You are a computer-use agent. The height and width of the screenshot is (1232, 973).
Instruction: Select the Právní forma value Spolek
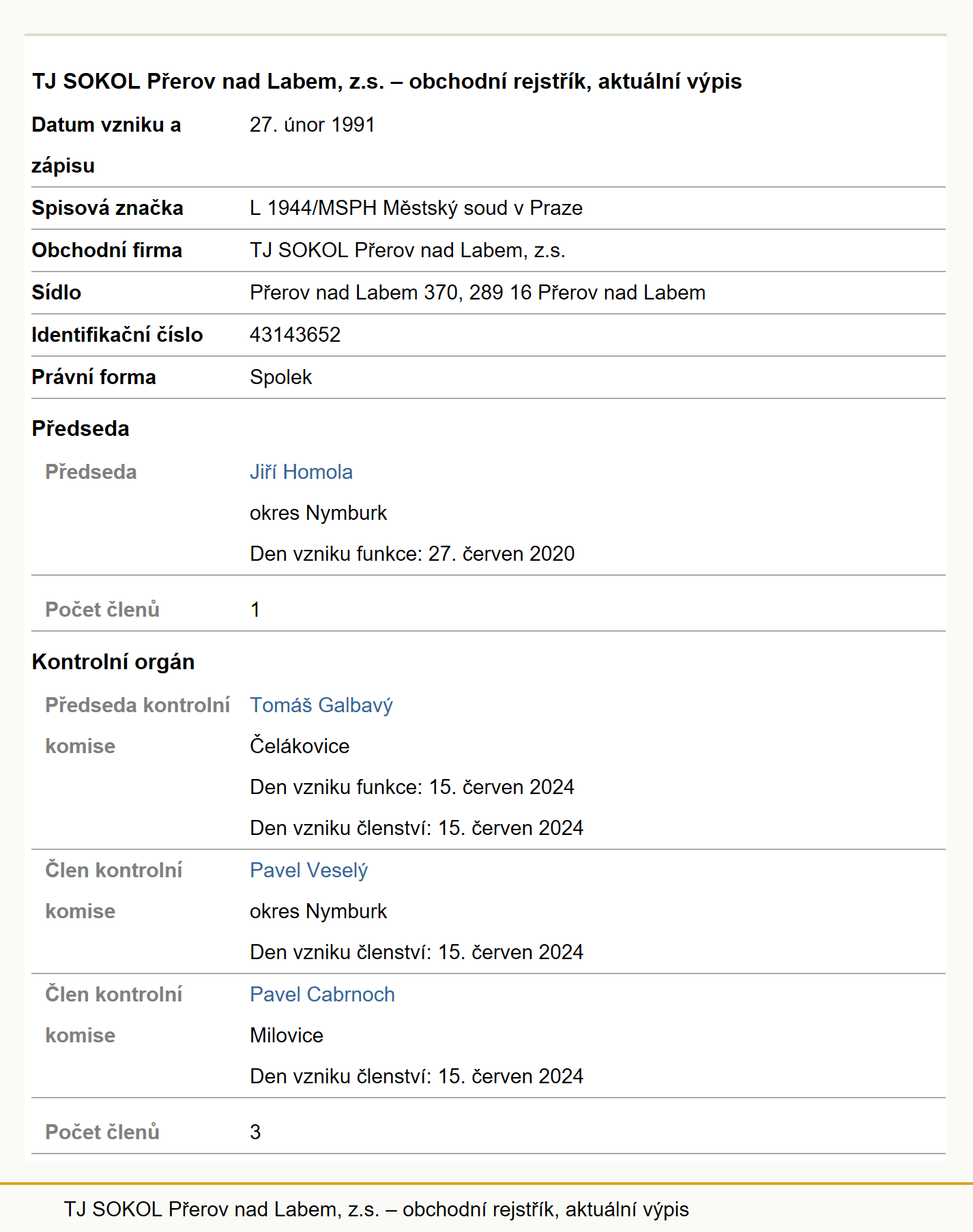(280, 377)
